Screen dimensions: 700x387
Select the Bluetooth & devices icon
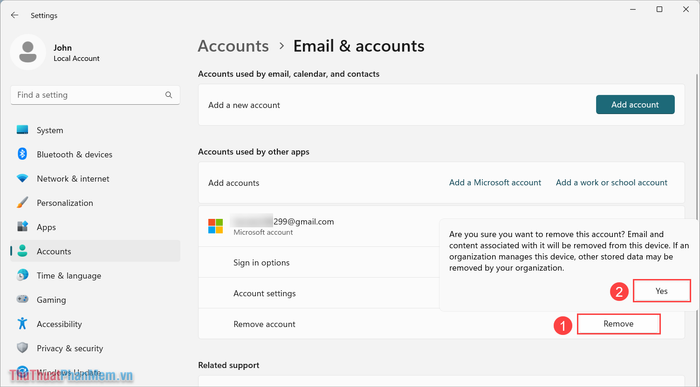(22, 154)
